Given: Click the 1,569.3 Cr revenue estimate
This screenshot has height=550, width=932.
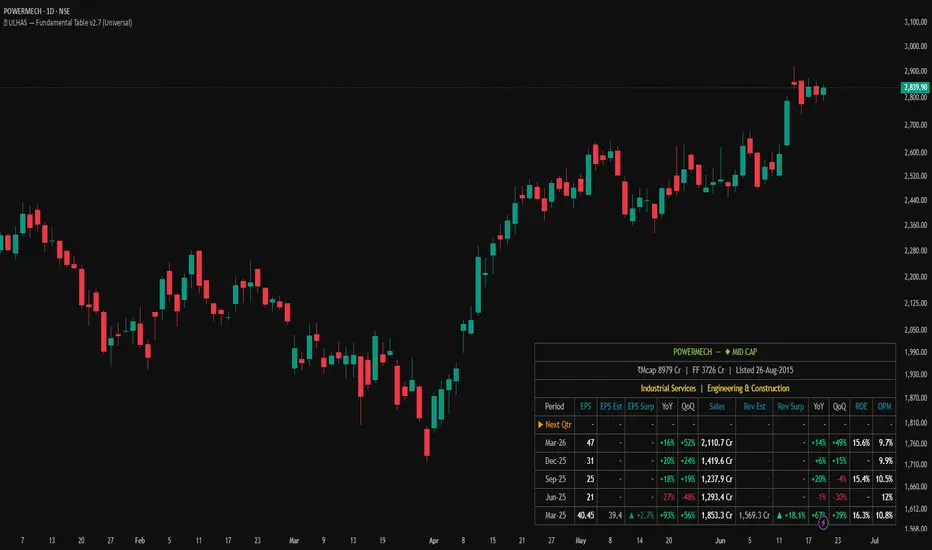Looking at the screenshot, I should tap(754, 516).
